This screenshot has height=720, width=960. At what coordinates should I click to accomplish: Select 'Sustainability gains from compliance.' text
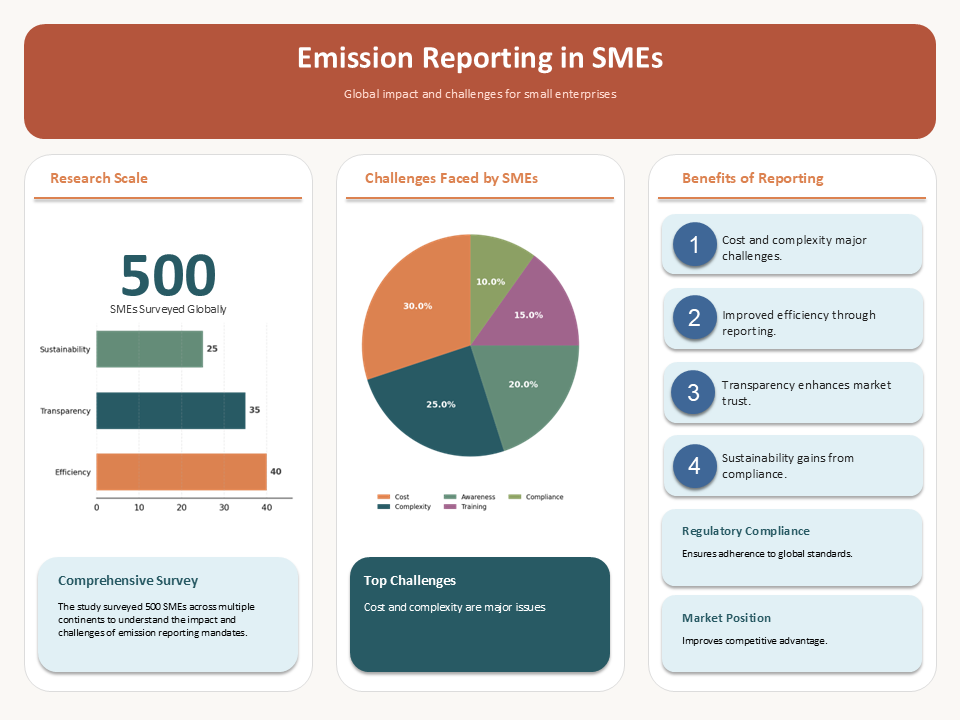787,466
